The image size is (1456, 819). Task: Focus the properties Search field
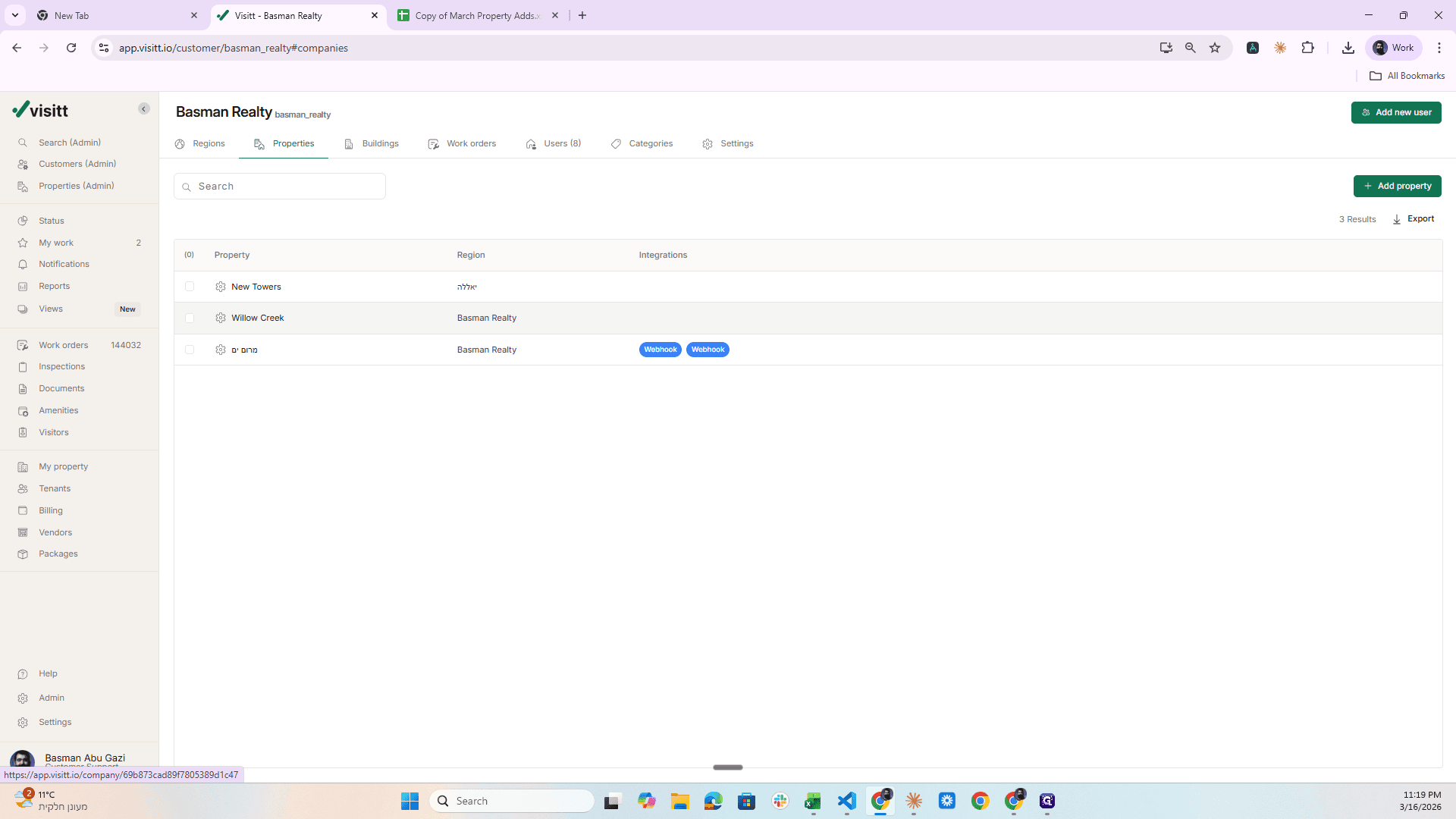tap(280, 187)
